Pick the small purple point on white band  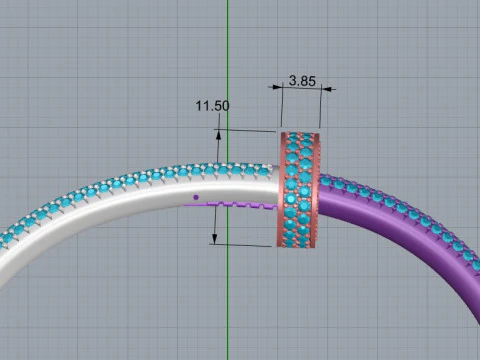196,197
